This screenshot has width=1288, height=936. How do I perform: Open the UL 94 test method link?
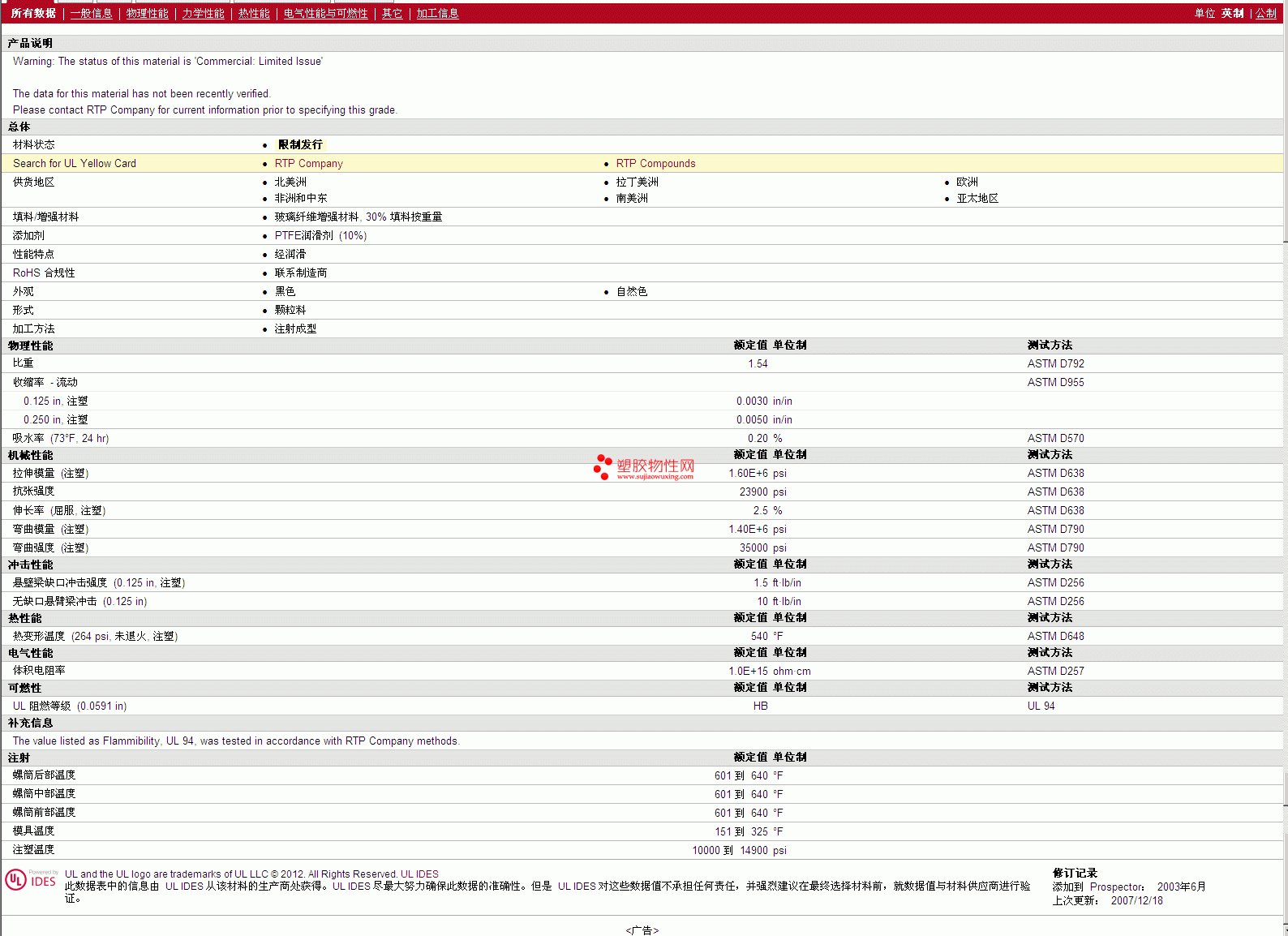(x=1041, y=706)
